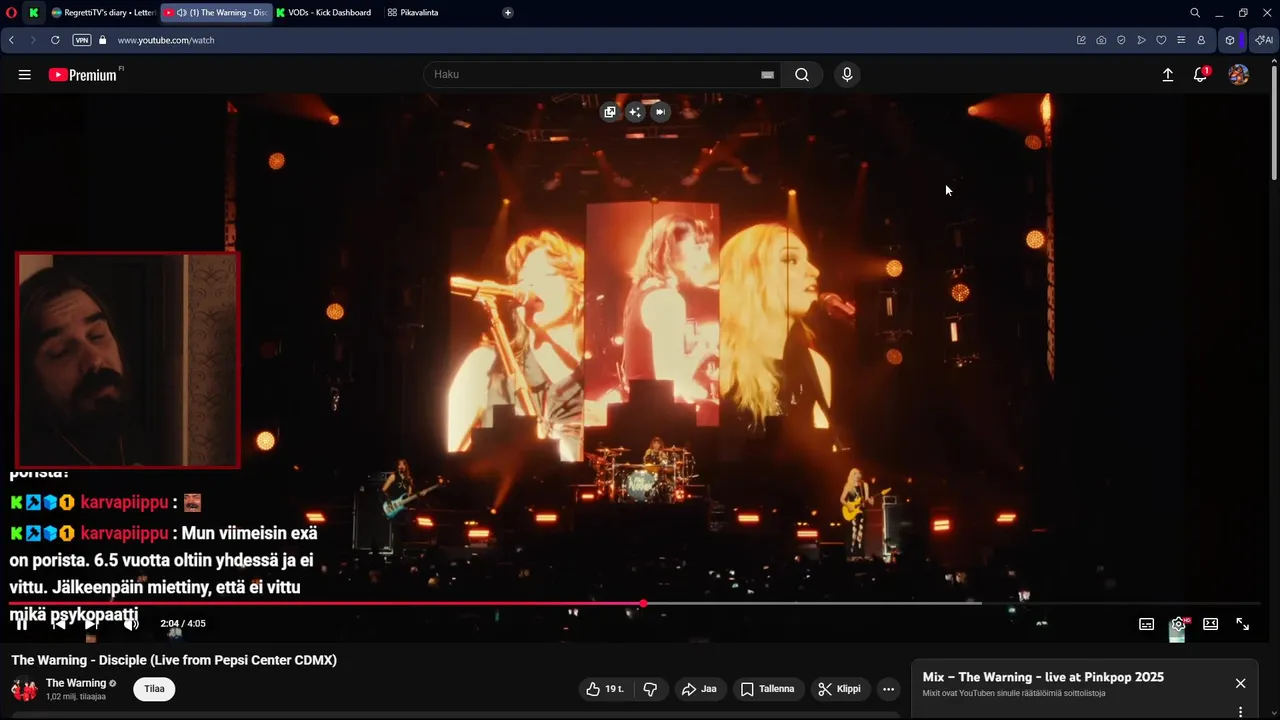Switch to VODs - Kick Dashboard tab
This screenshot has width=1280, height=720.
[x=323, y=12]
